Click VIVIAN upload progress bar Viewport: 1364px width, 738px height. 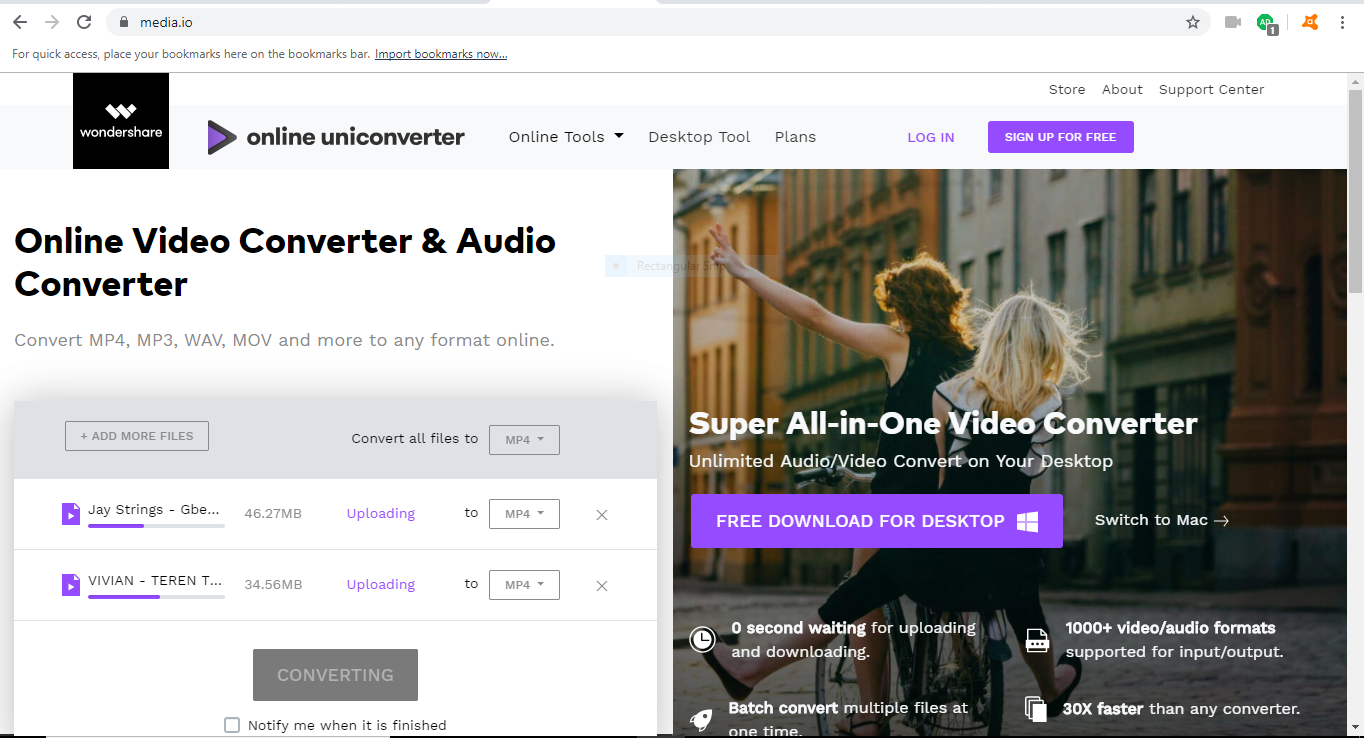156,596
